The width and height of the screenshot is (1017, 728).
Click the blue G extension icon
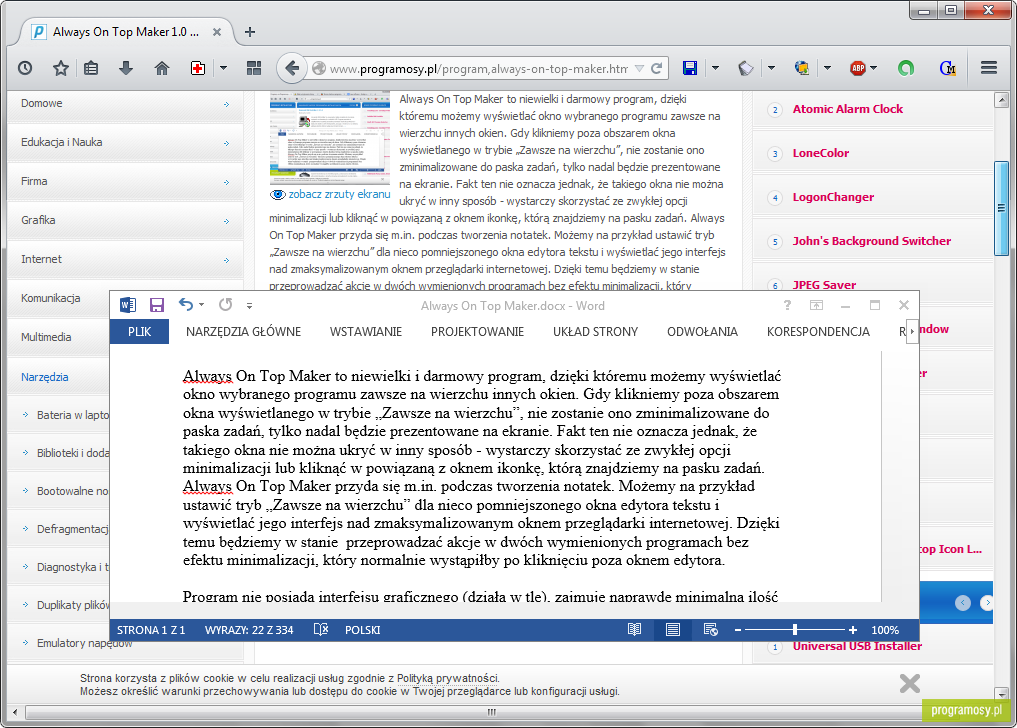coord(948,67)
